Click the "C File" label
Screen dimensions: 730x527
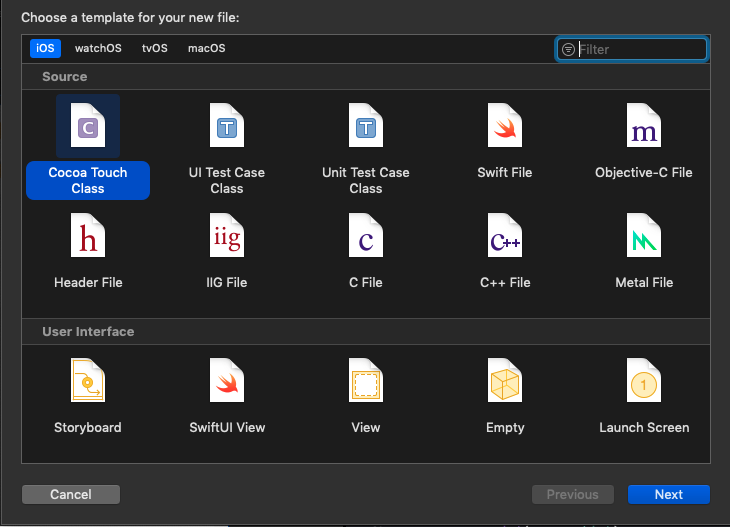click(366, 283)
